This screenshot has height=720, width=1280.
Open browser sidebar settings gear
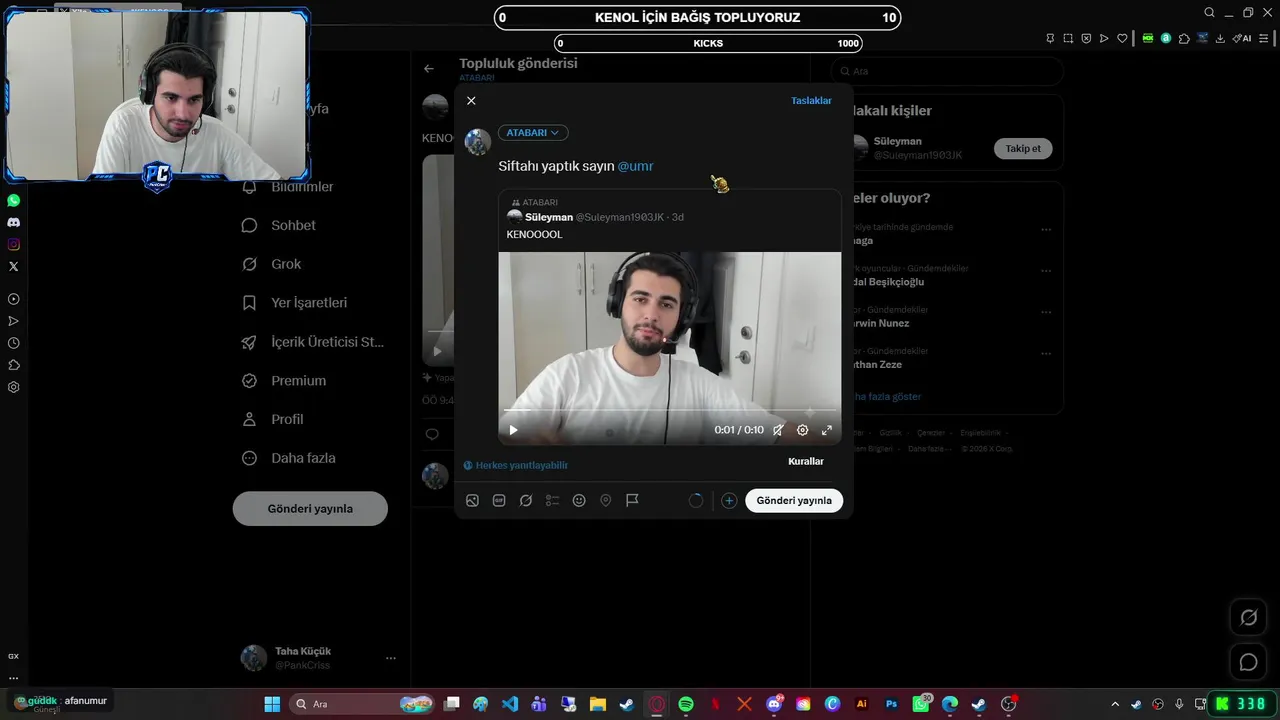pos(13,387)
